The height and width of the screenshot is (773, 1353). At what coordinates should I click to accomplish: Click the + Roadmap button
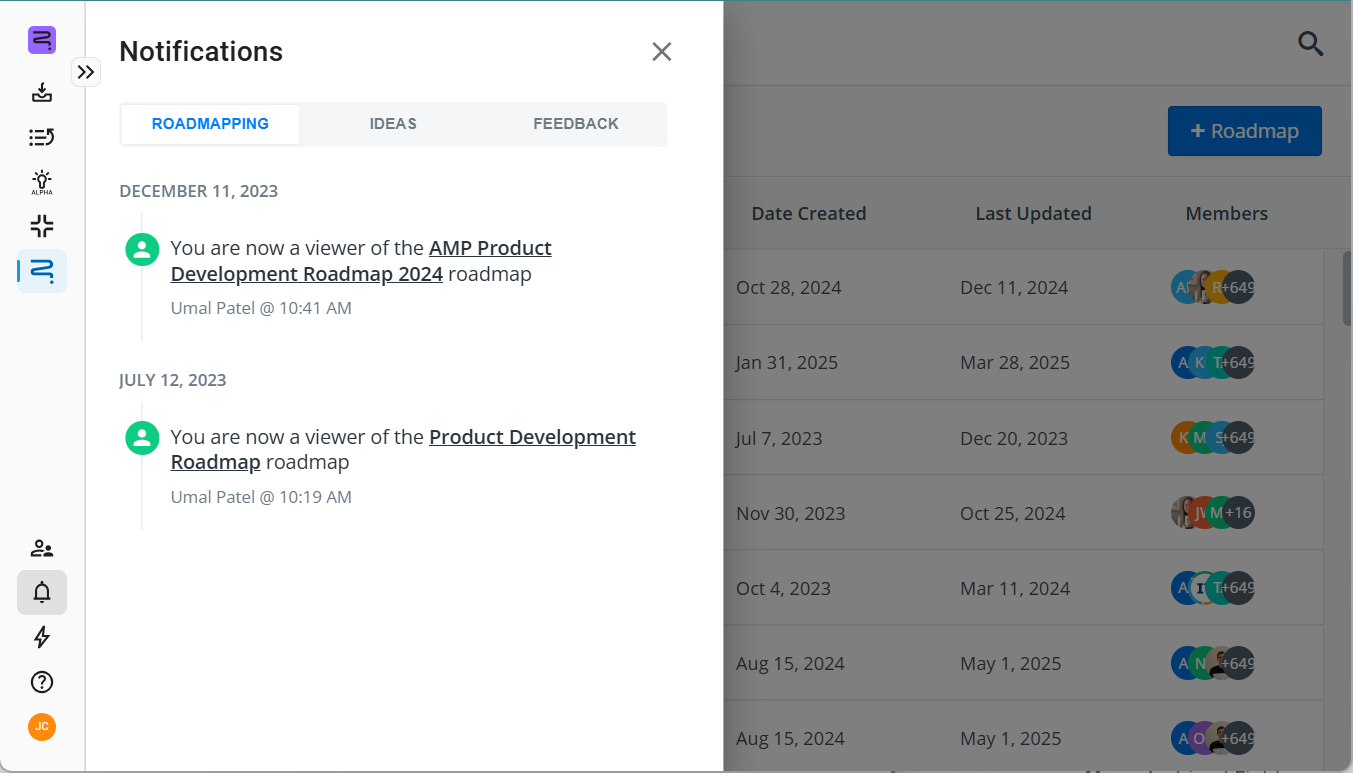1244,131
